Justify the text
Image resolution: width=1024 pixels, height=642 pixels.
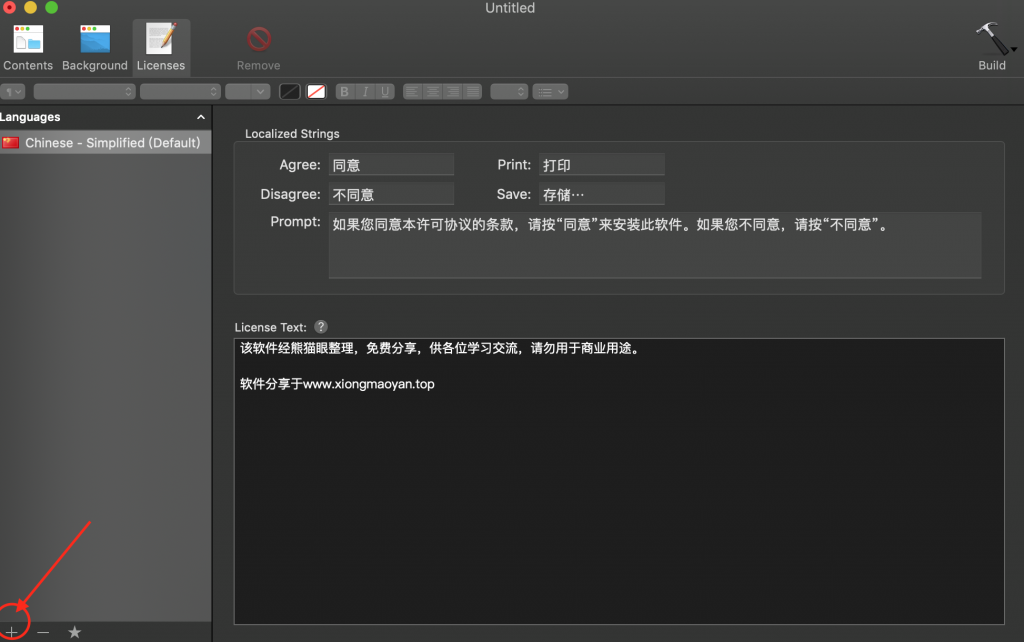(472, 91)
